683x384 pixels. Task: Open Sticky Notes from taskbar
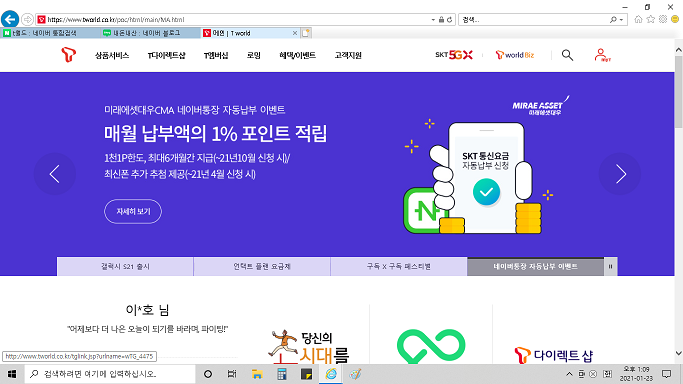coord(307,374)
